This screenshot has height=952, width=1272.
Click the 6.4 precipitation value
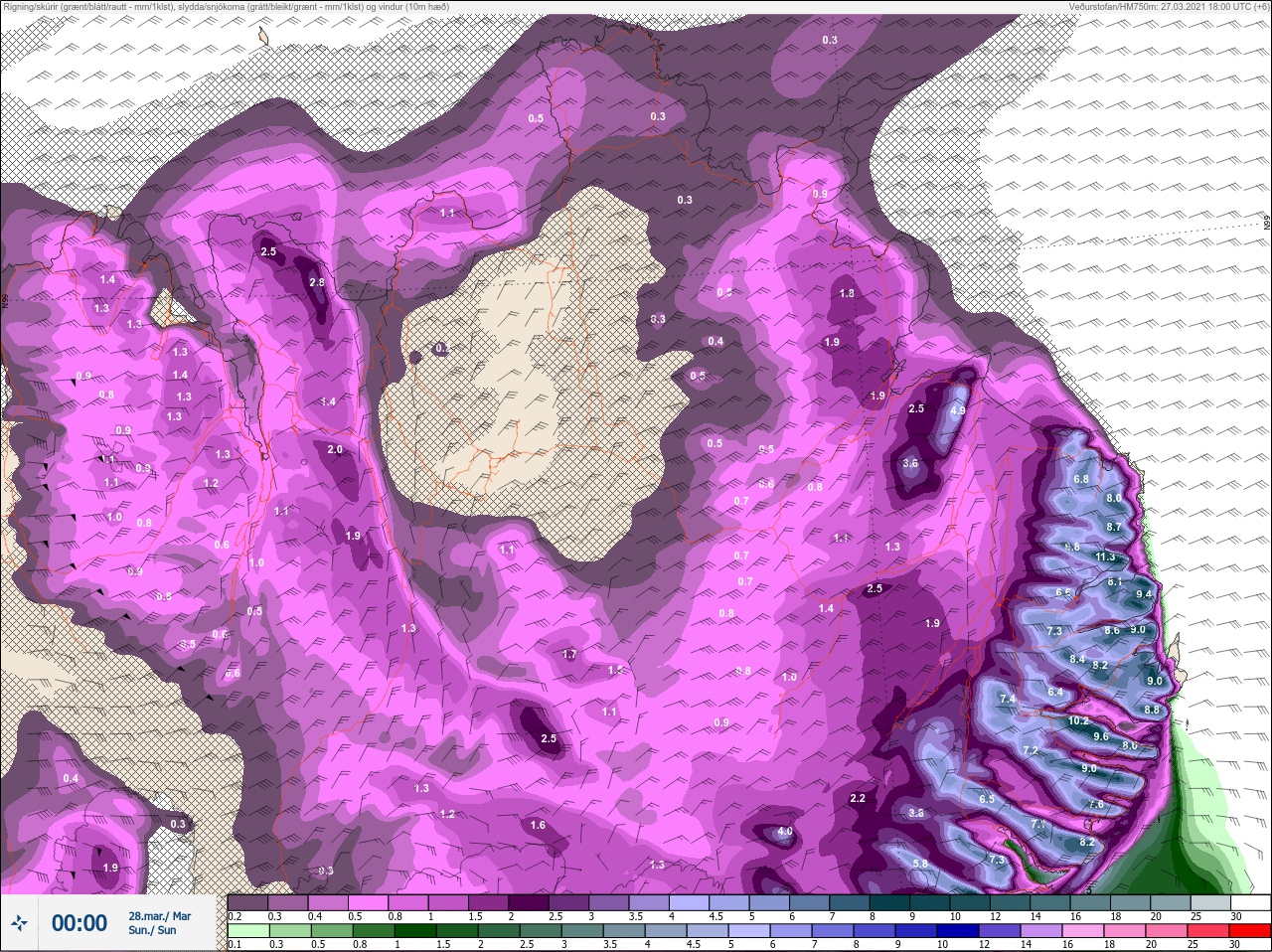pos(1055,693)
